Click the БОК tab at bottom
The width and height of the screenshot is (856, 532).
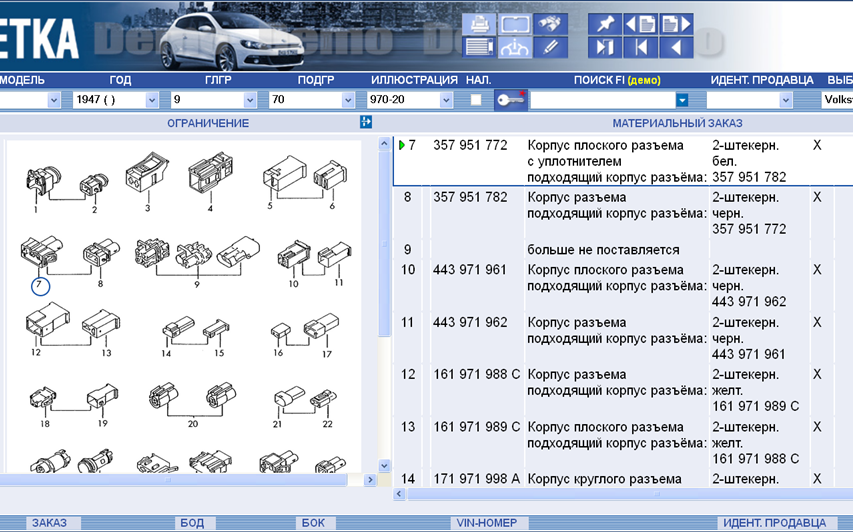[x=313, y=523]
